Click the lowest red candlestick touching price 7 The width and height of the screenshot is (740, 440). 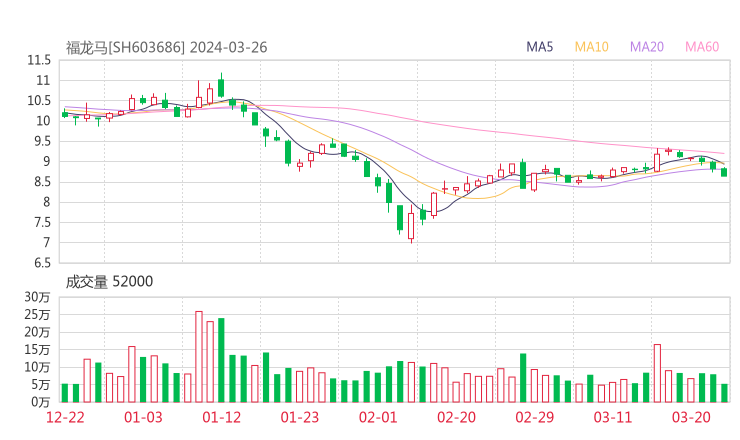point(411,226)
